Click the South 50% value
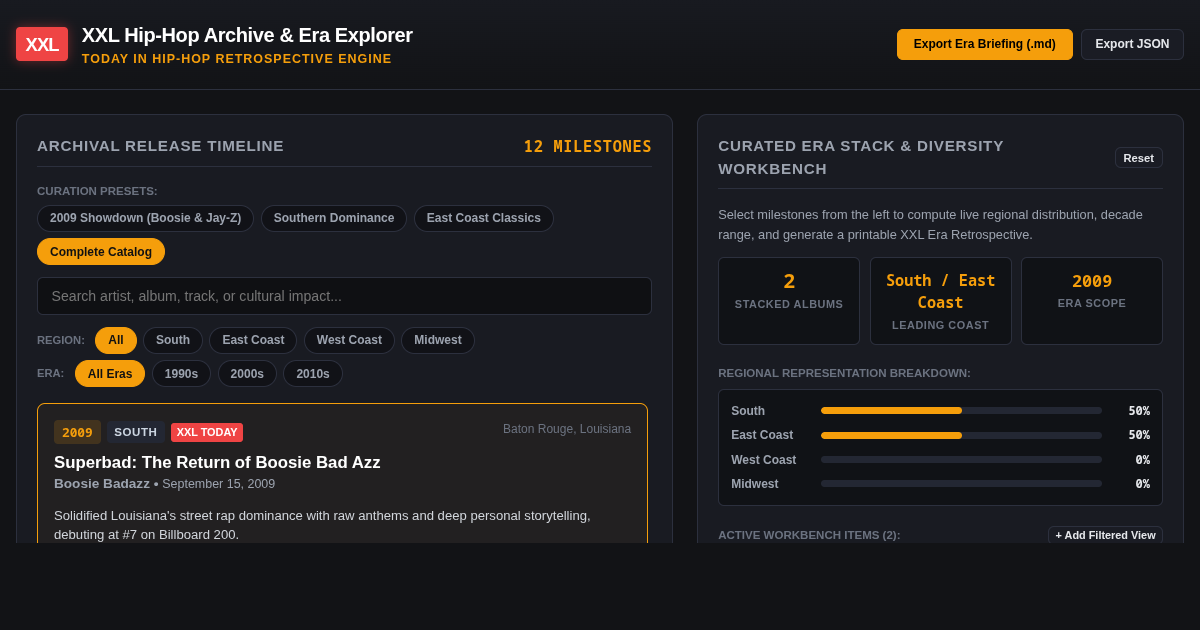 coord(1139,411)
